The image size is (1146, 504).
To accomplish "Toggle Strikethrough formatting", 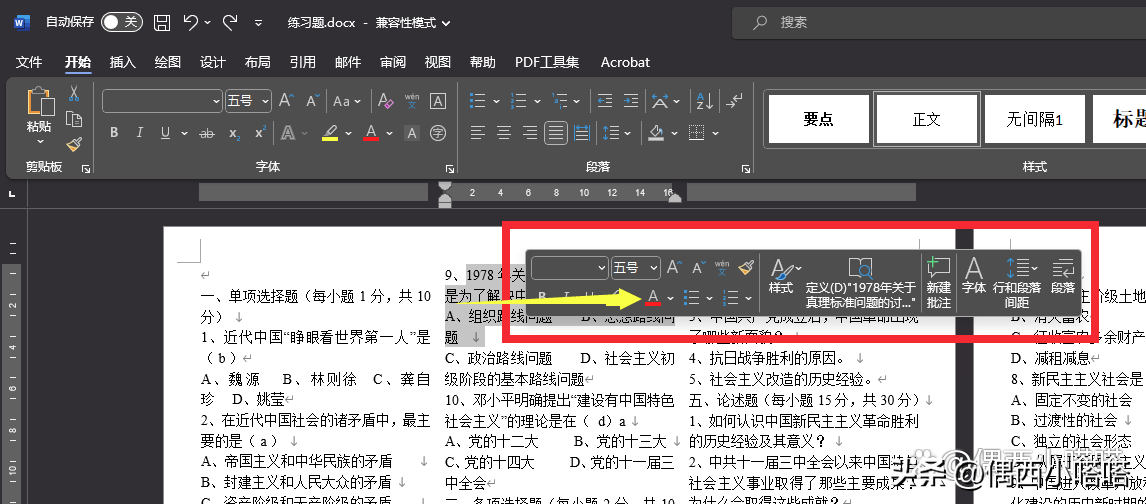I will (207, 133).
